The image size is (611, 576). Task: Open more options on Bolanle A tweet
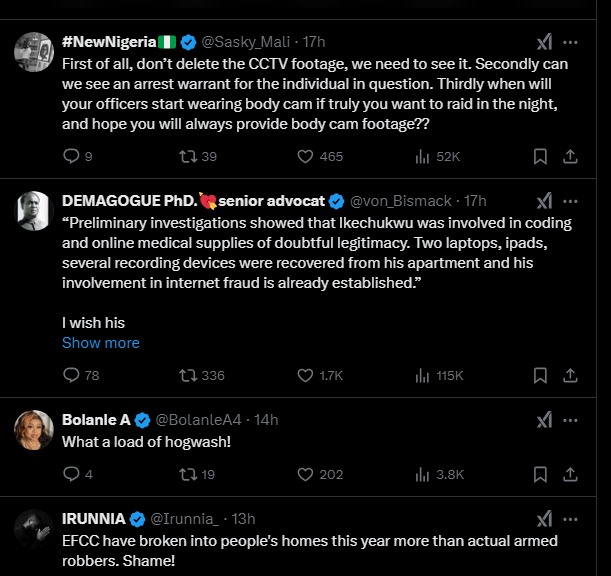pos(570,419)
